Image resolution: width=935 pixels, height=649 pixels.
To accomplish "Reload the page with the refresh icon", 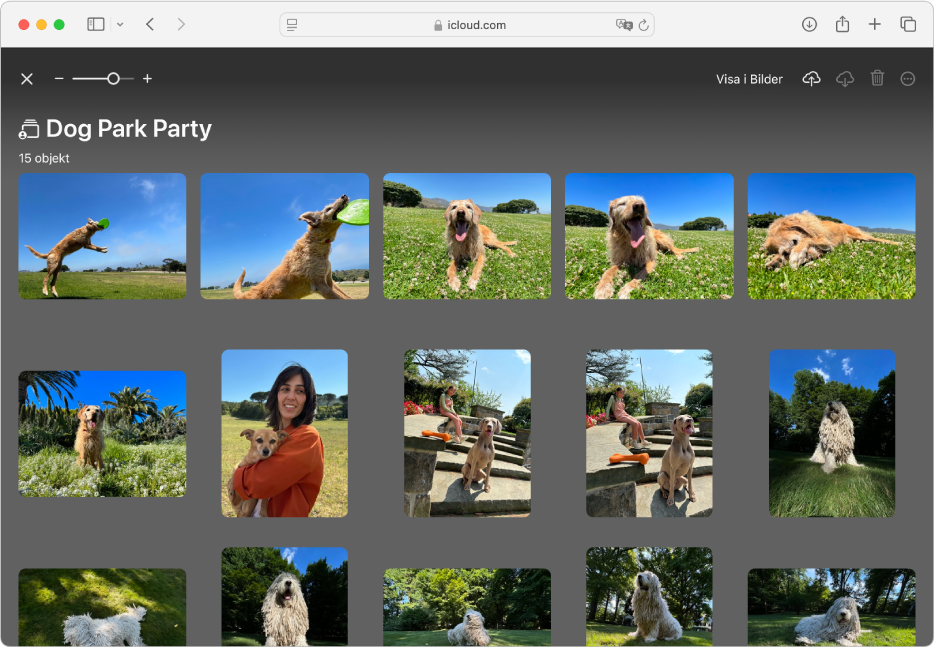I will pos(643,25).
